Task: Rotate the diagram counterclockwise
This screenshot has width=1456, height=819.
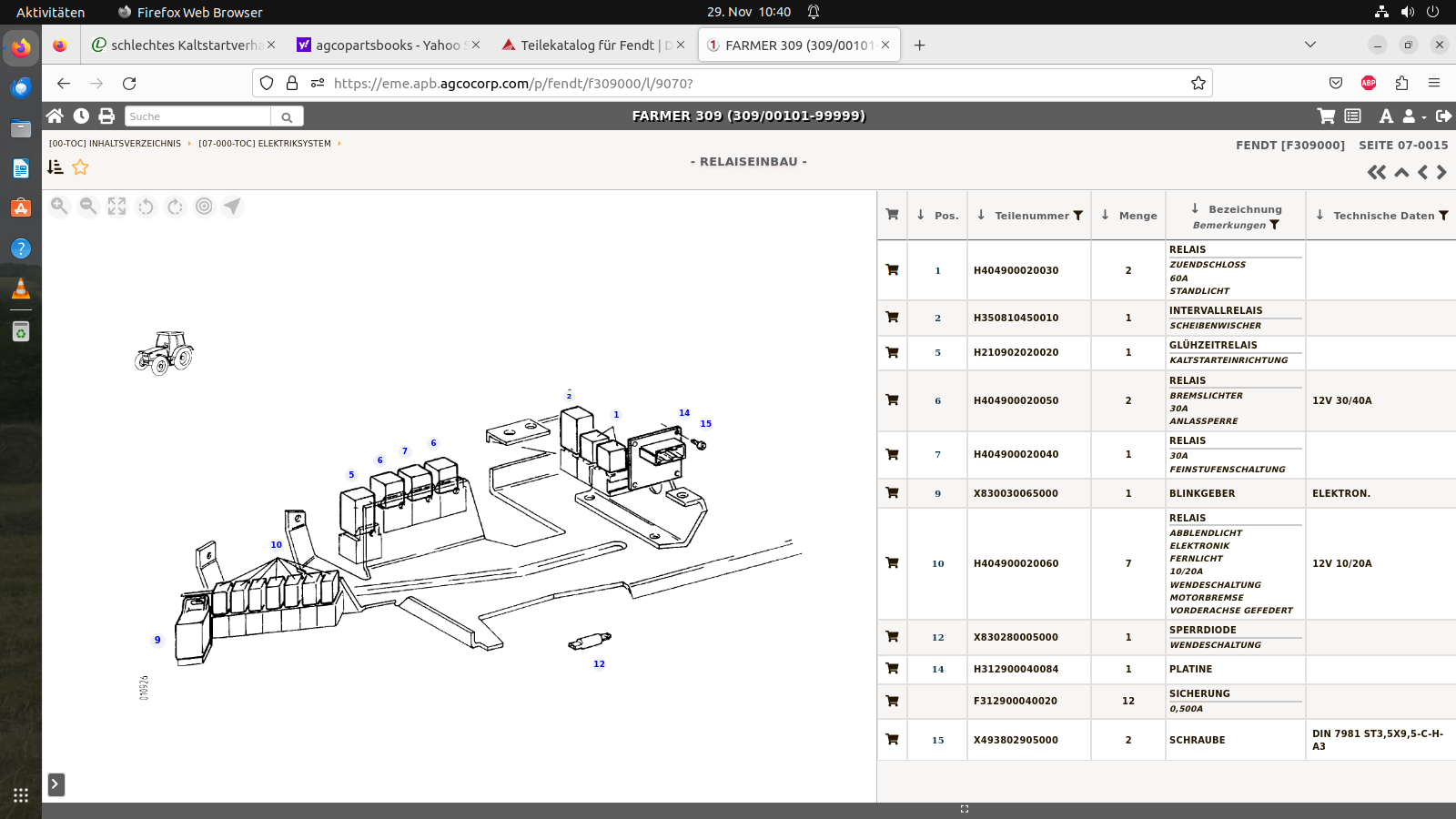Action: 146,207
